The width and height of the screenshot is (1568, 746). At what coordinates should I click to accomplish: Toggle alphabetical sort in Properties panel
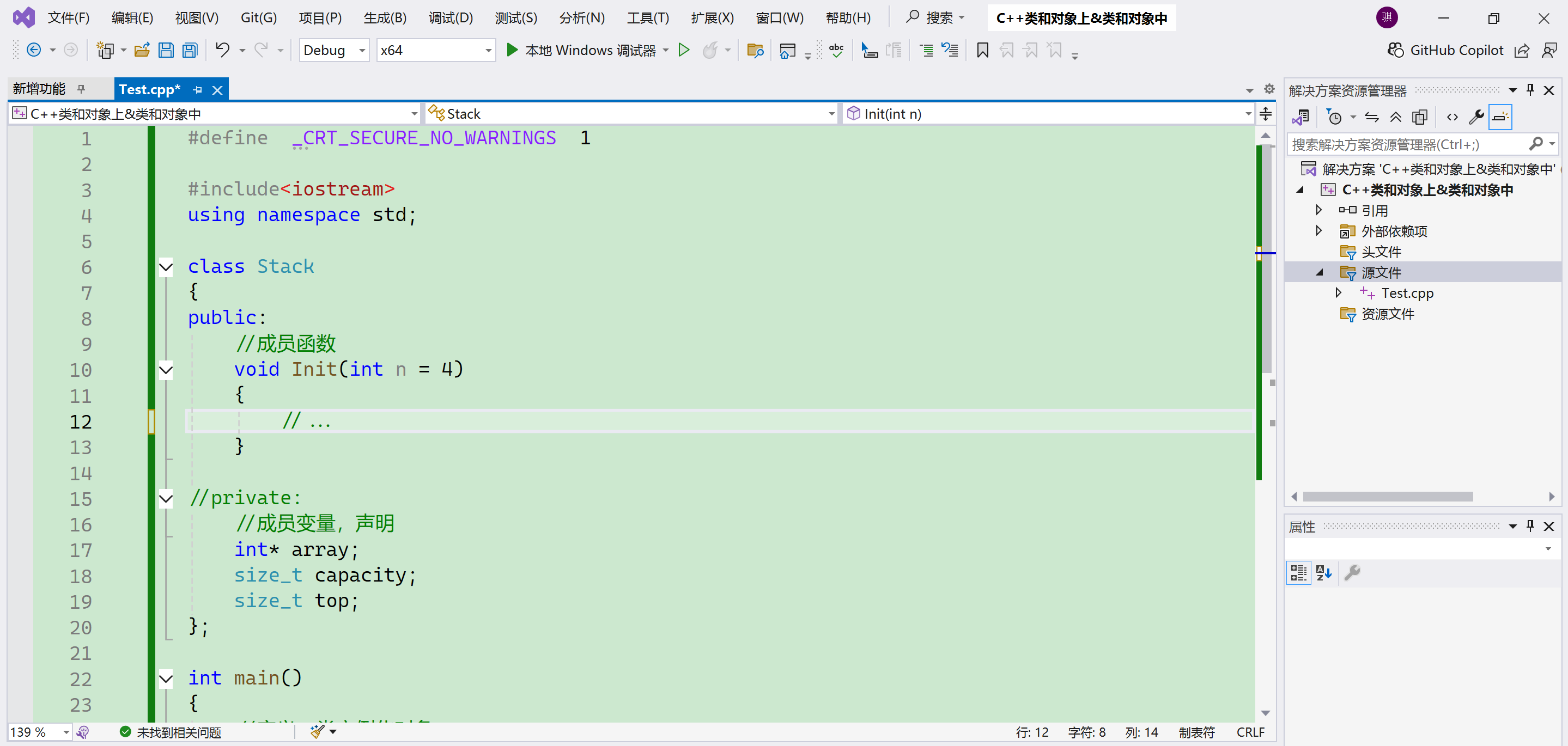click(1323, 573)
